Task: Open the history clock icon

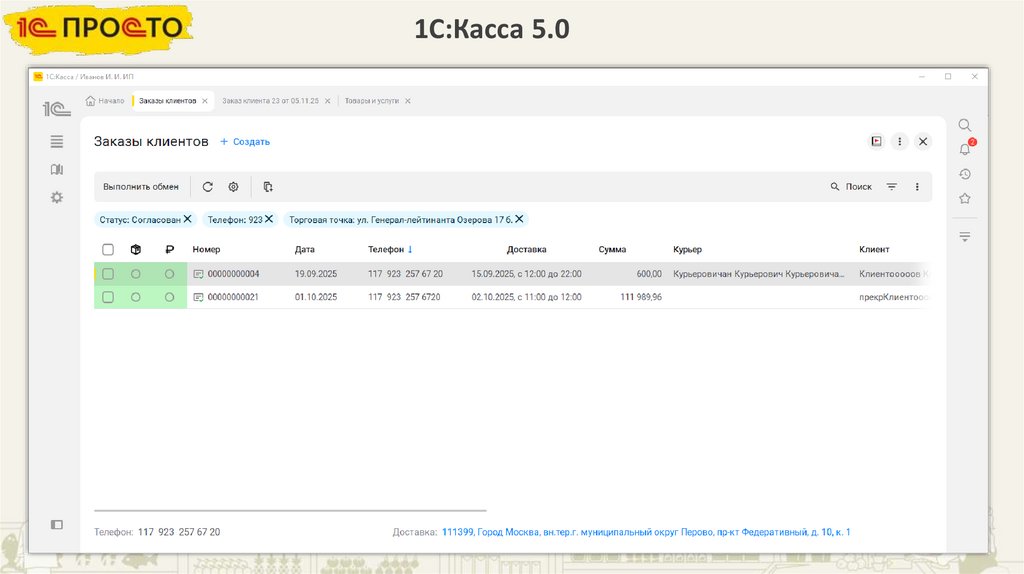Action: click(965, 174)
